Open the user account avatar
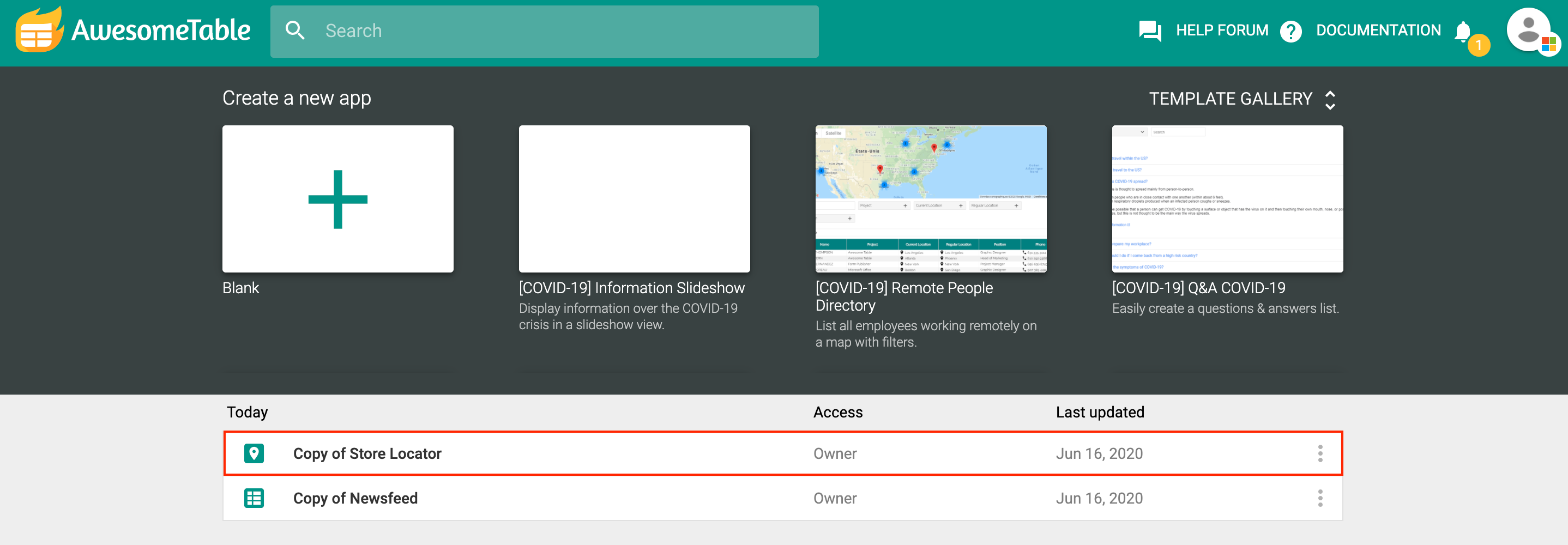Viewport: 1568px width, 545px height. click(1528, 29)
